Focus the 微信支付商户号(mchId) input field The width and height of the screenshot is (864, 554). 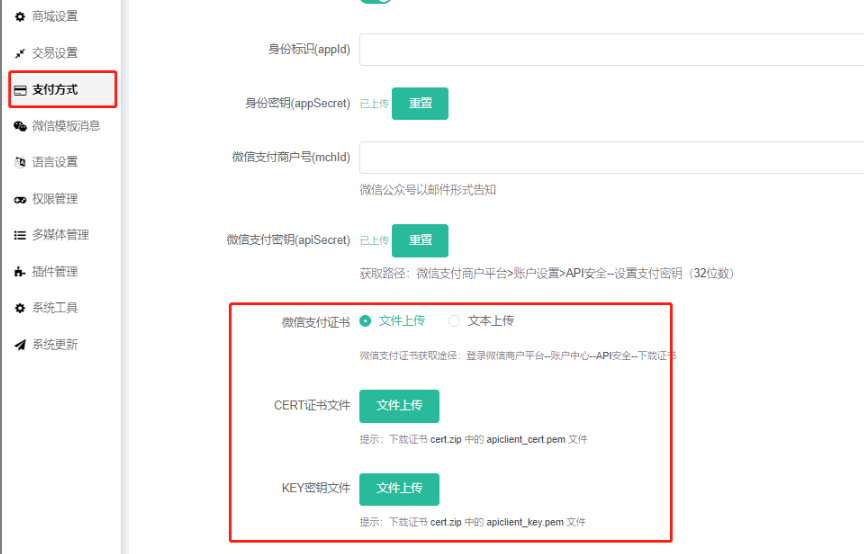(x=610, y=157)
